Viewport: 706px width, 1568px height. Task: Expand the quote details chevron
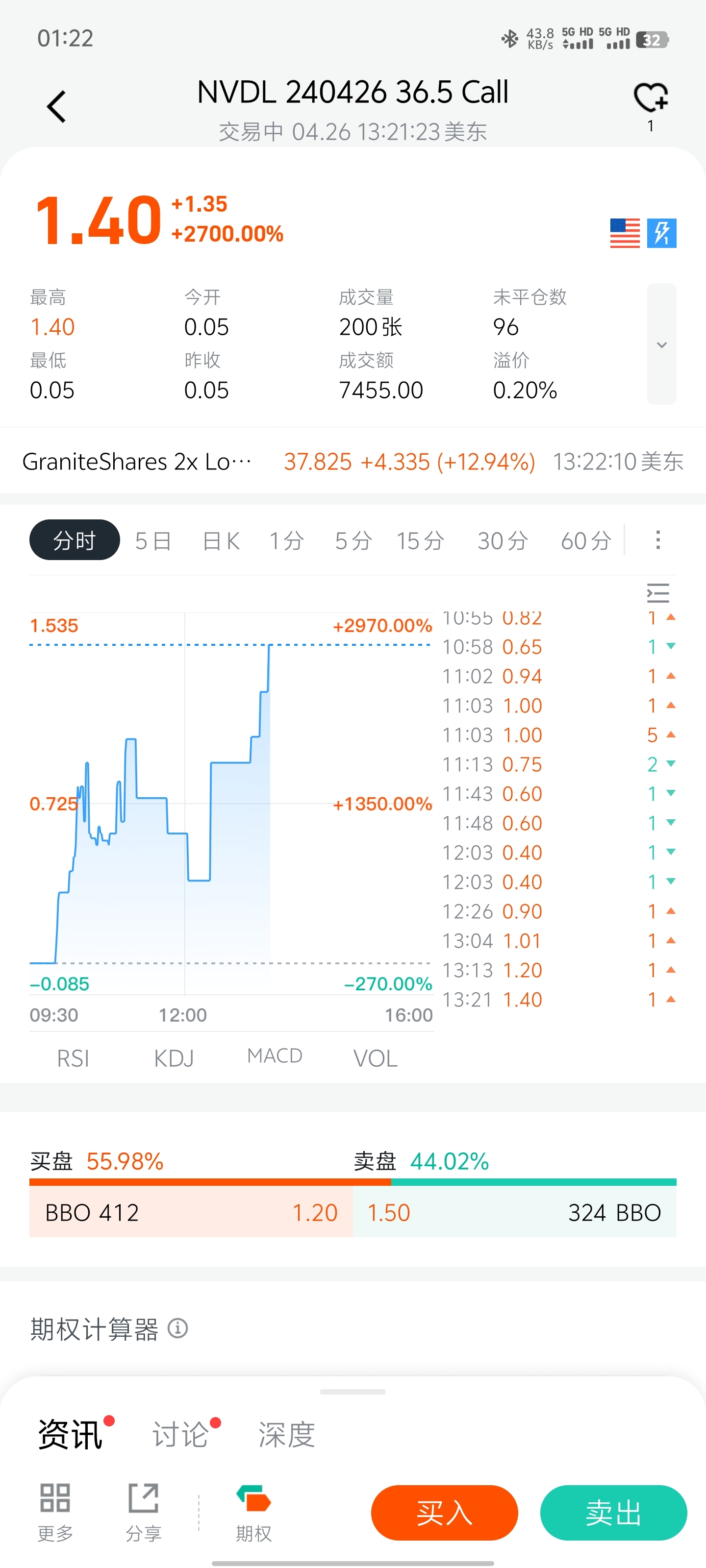coord(661,344)
